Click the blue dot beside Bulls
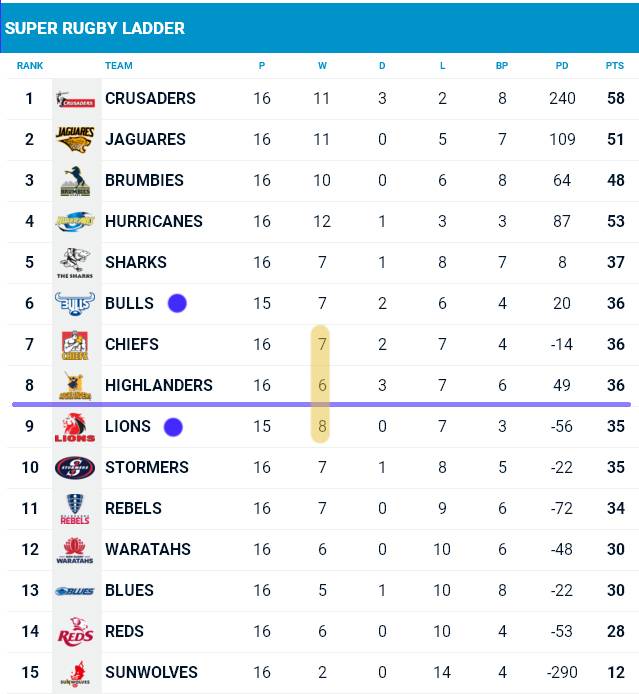 (177, 303)
